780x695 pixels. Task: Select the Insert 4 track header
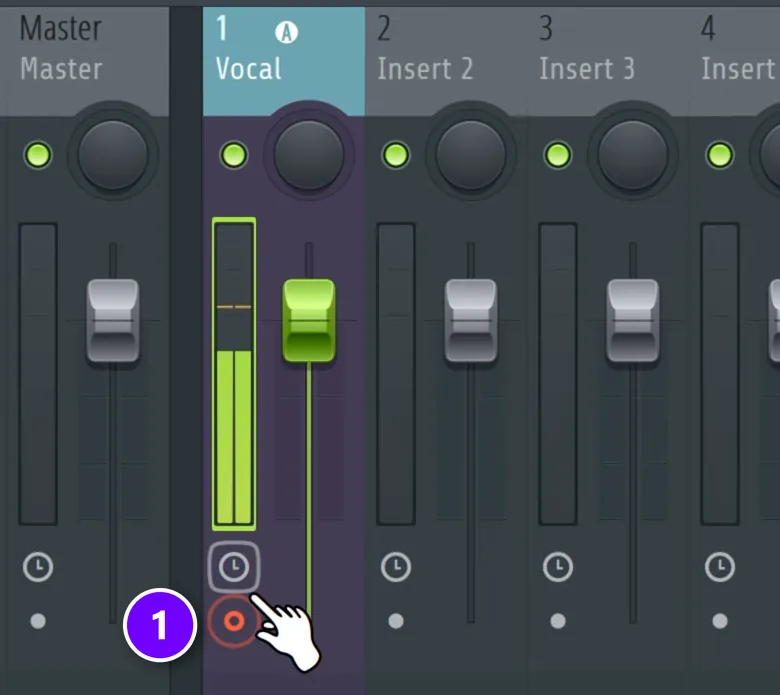(734, 61)
